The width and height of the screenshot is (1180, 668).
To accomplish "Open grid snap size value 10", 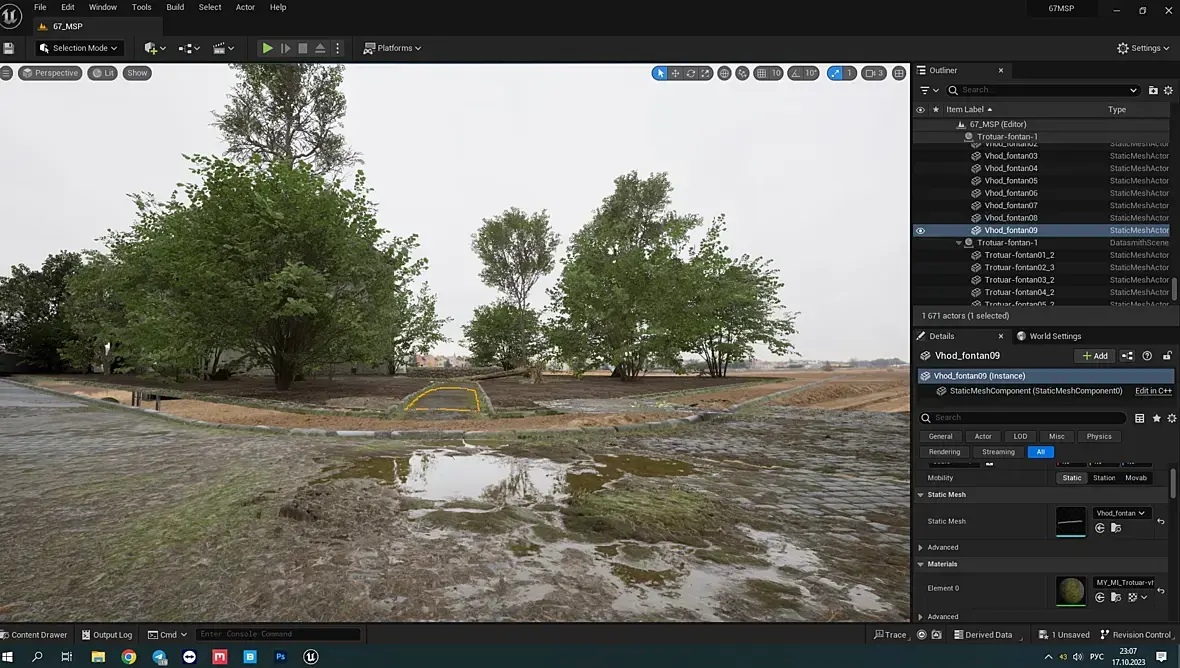I will click(x=776, y=73).
